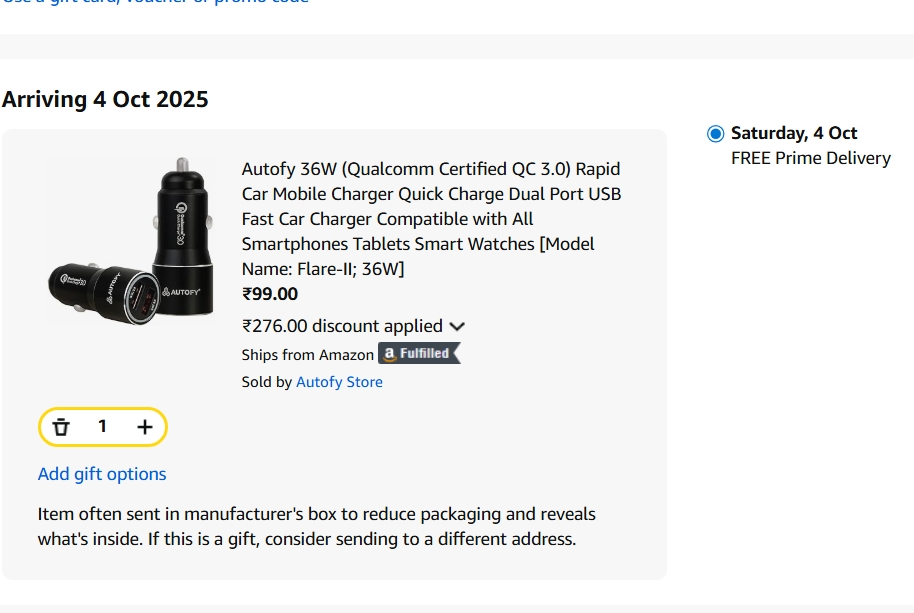This screenshot has width=914, height=613.
Task: Click the Amazon Fulfilled badge icon
Action: pos(418,353)
